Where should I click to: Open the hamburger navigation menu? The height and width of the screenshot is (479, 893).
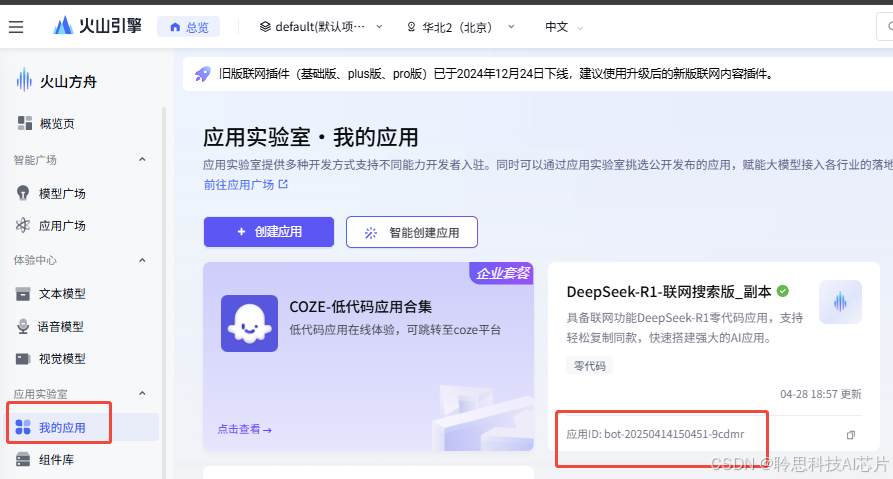tap(16, 27)
